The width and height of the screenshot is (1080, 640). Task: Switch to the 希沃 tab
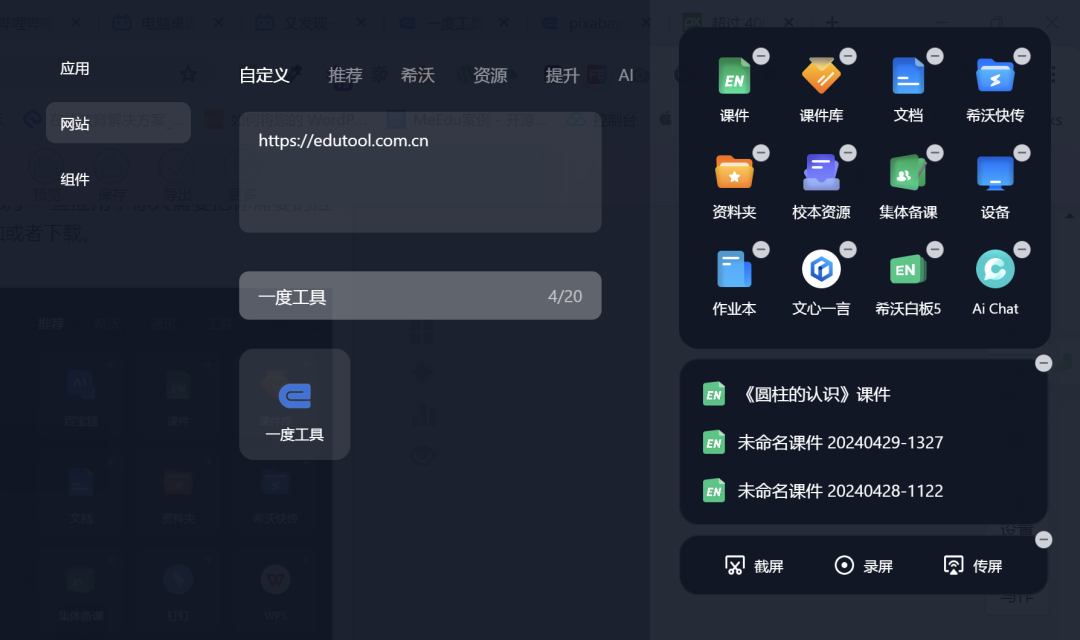(x=417, y=75)
